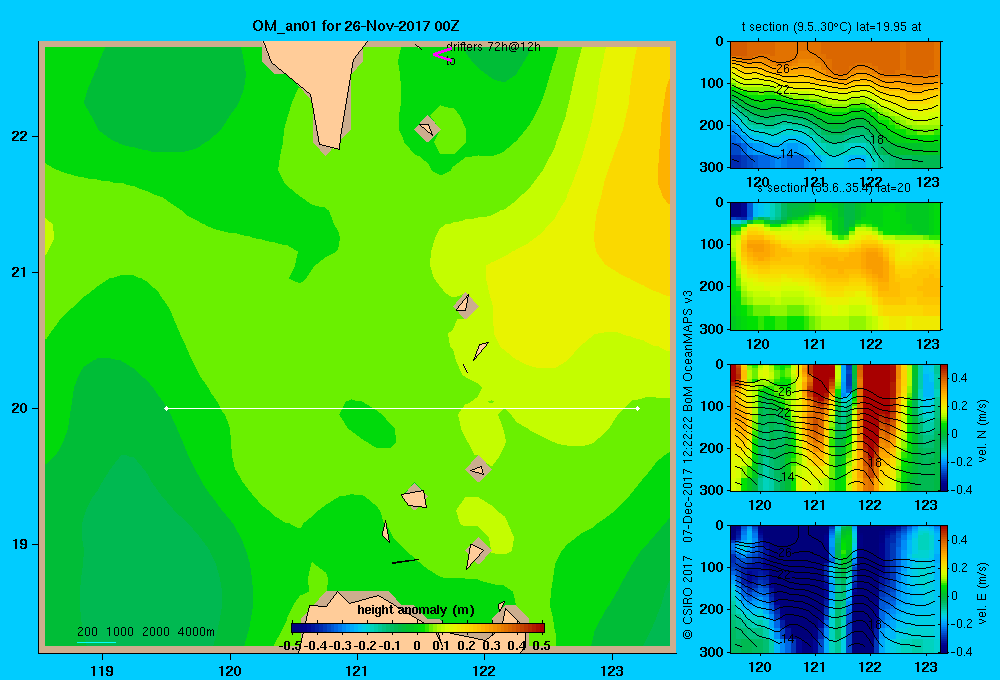The width and height of the screenshot is (1000, 680).
Task: Select the east endpoint of the white transect line
Action: coord(638,408)
